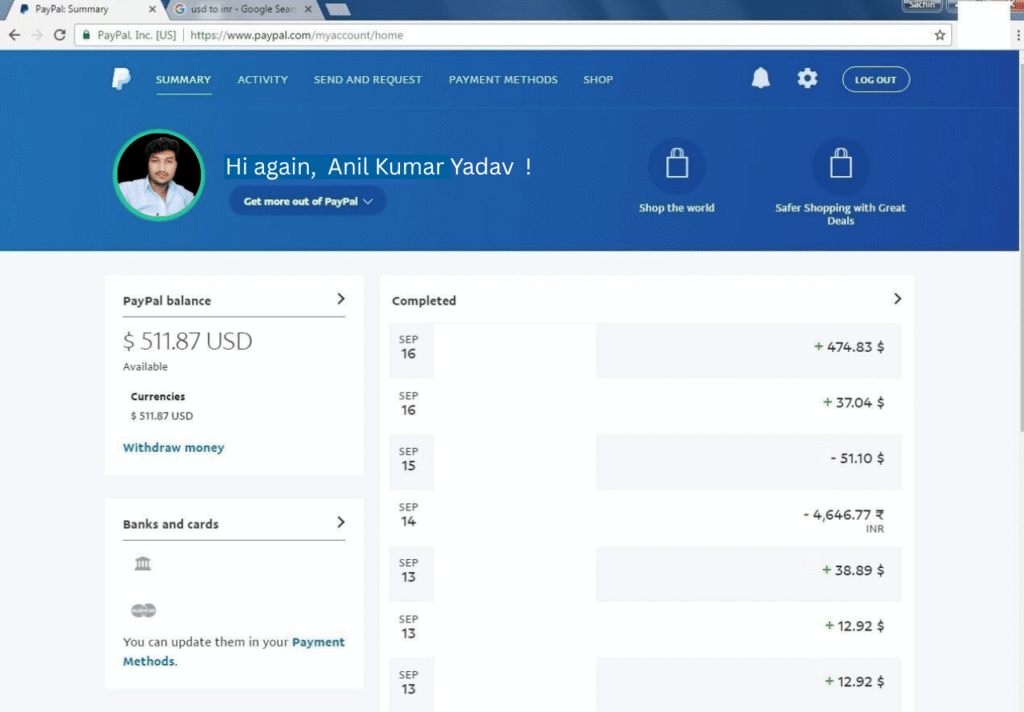Click the Currencies $ 511.87 USD entry

(x=161, y=415)
